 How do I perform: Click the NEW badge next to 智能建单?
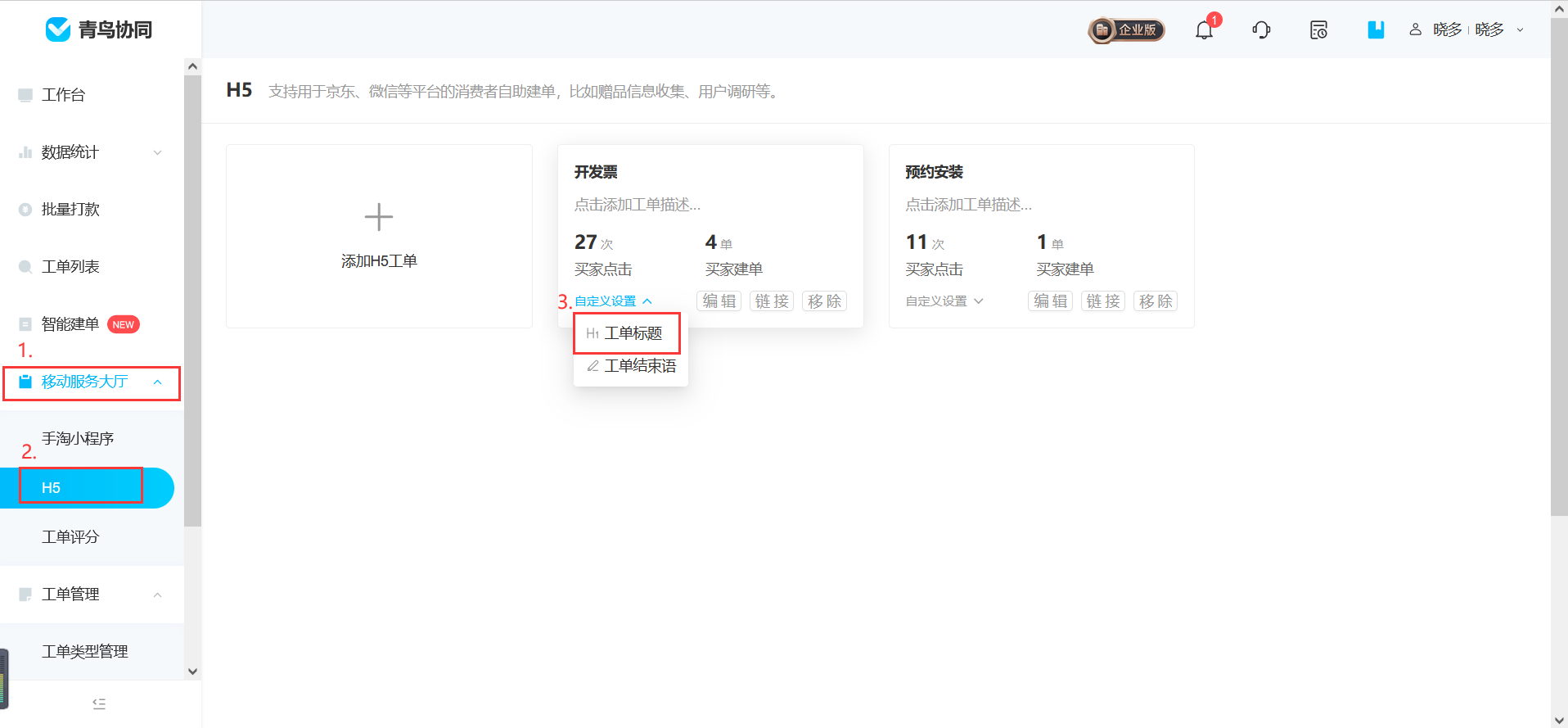pyautogui.click(x=124, y=324)
